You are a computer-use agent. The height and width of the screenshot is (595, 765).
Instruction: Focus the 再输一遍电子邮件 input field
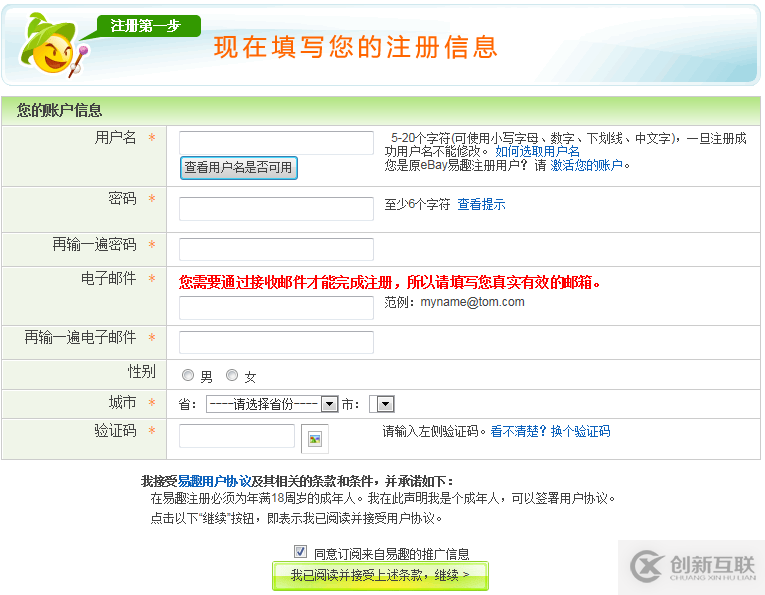[276, 342]
